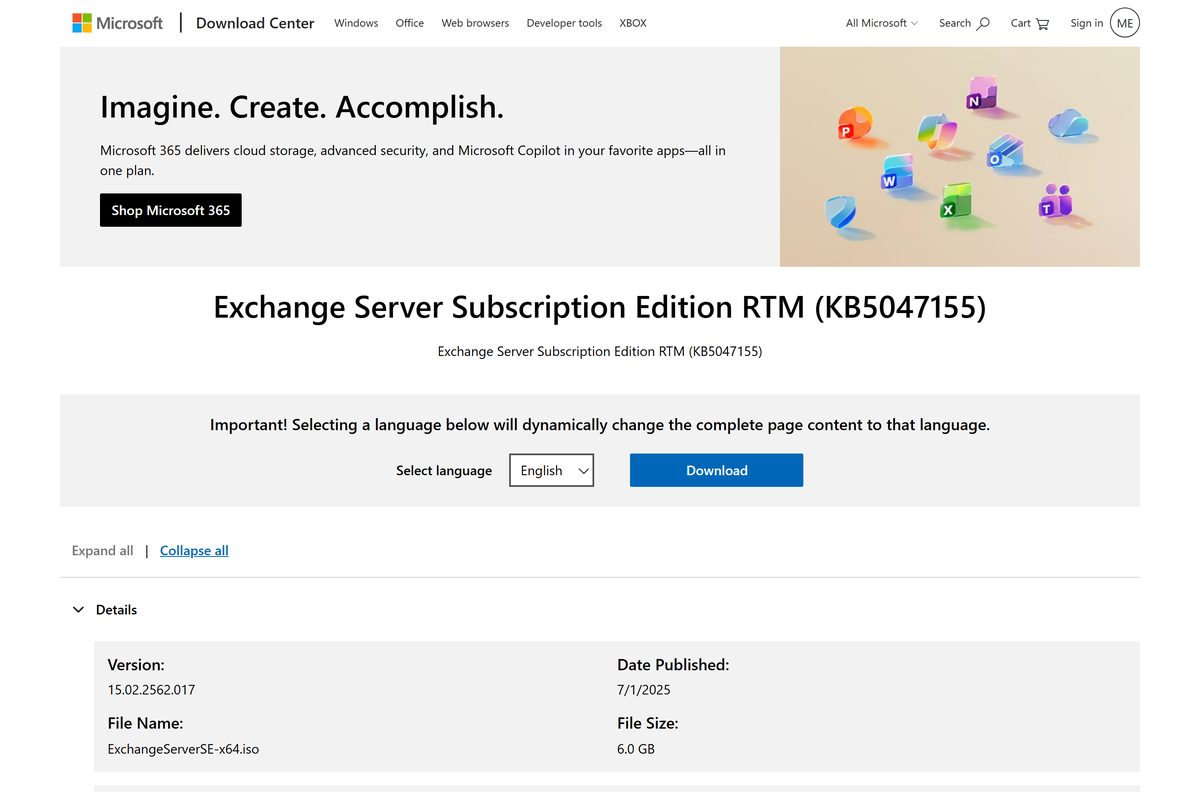This screenshot has height=792, width=1200.
Task: Collapse the Details section chevron
Action: 78,609
